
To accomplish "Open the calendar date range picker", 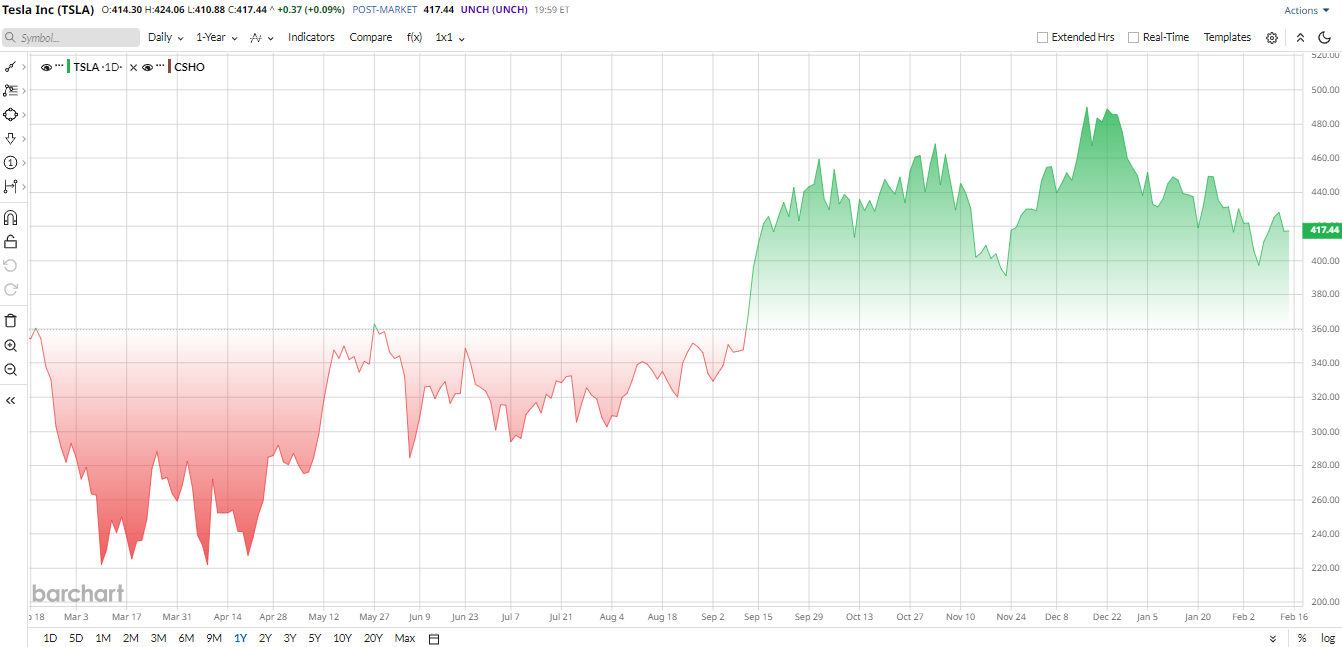I will (434, 639).
